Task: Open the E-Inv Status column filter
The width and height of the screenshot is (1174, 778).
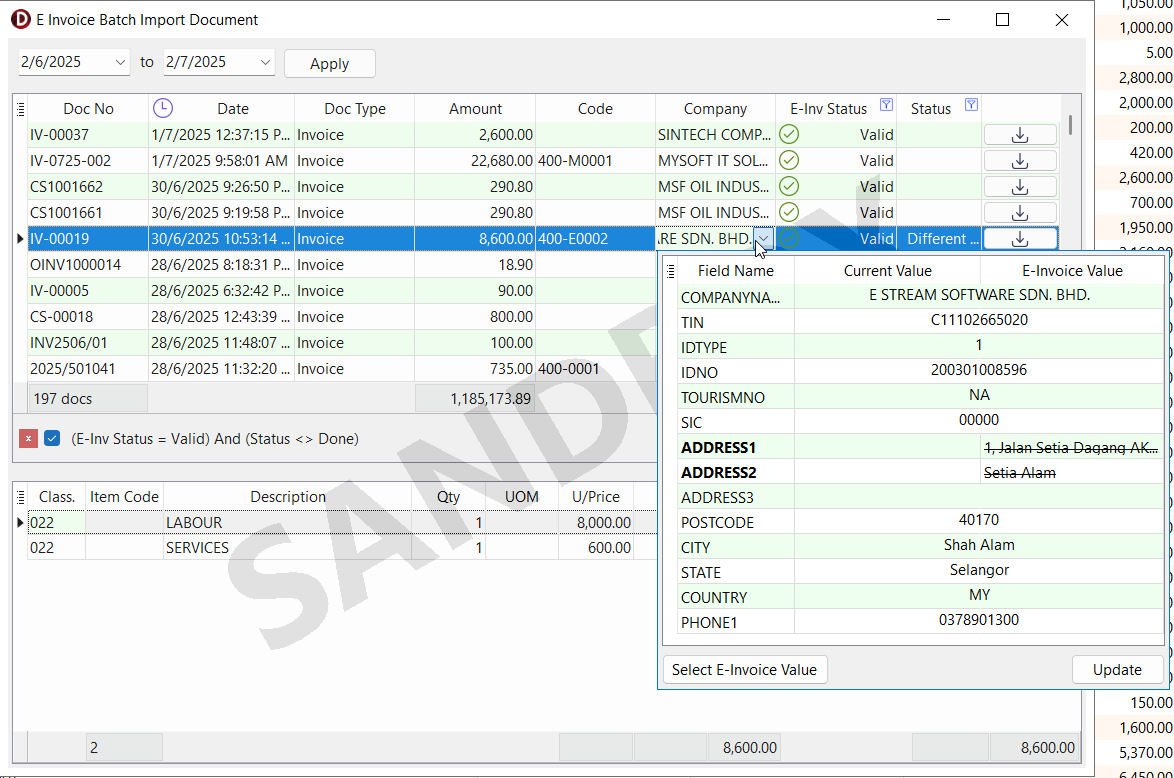Action: click(x=885, y=106)
